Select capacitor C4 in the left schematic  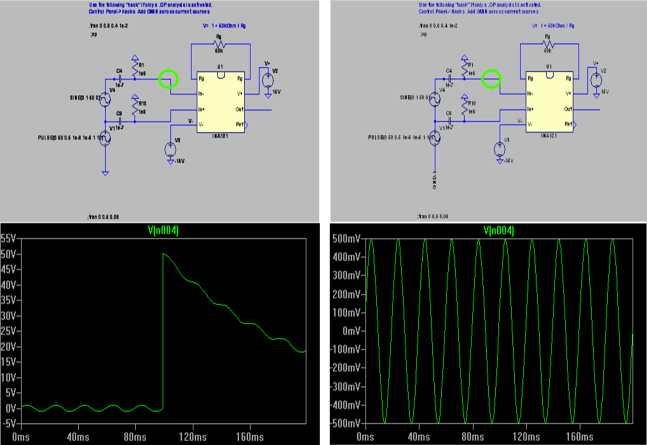120,78
